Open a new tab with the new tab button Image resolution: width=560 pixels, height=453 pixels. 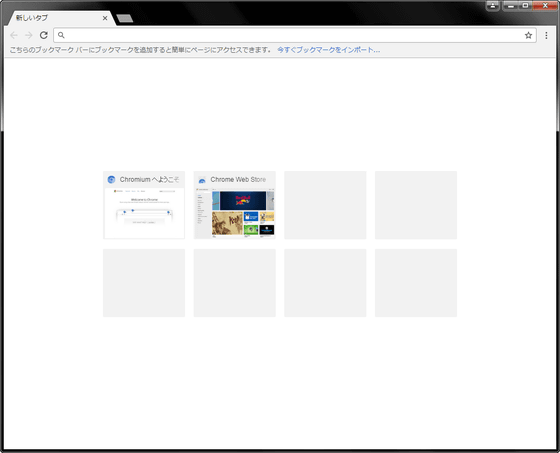[x=125, y=18]
